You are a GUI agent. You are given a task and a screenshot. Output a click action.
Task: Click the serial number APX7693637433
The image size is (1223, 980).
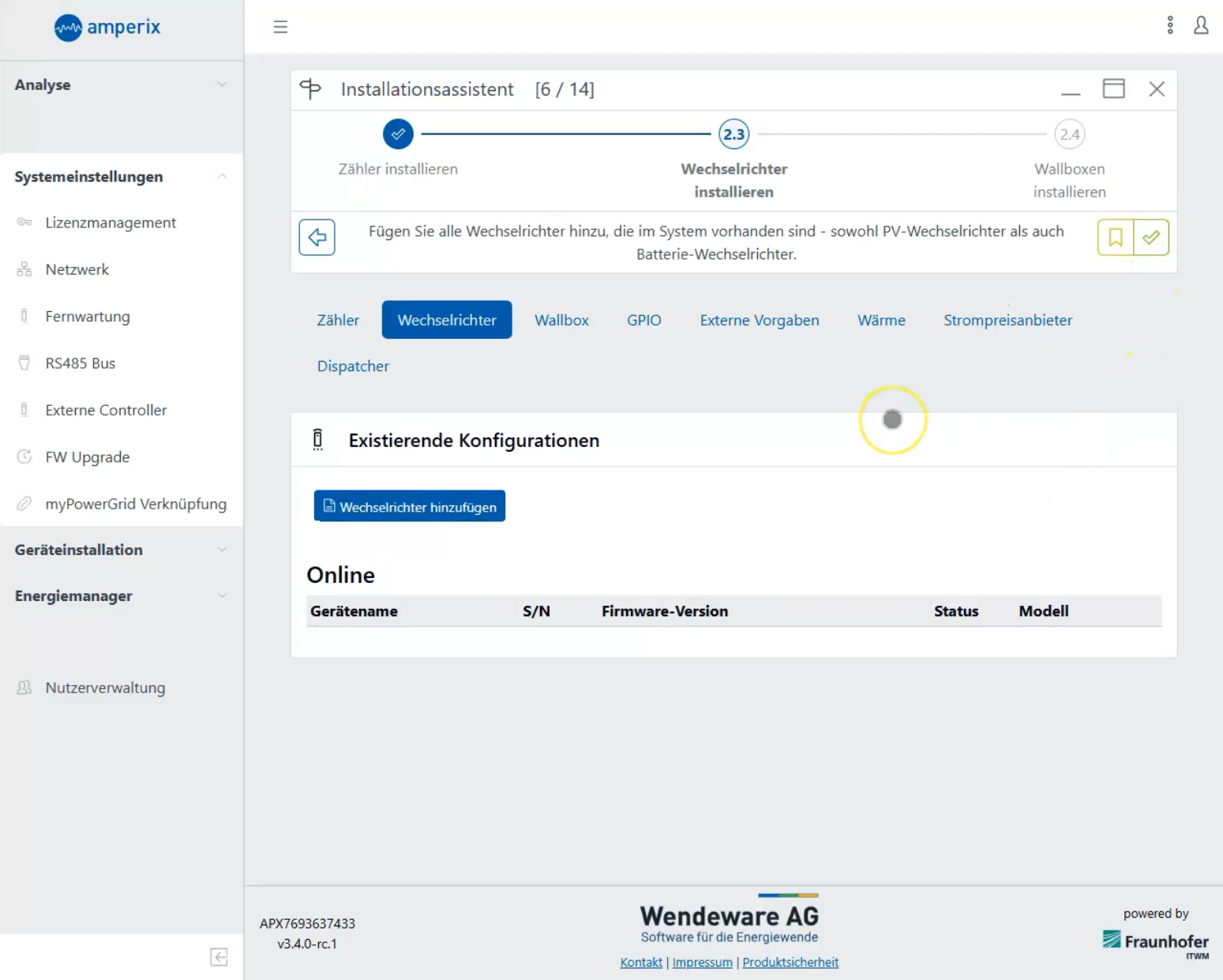[x=307, y=923]
